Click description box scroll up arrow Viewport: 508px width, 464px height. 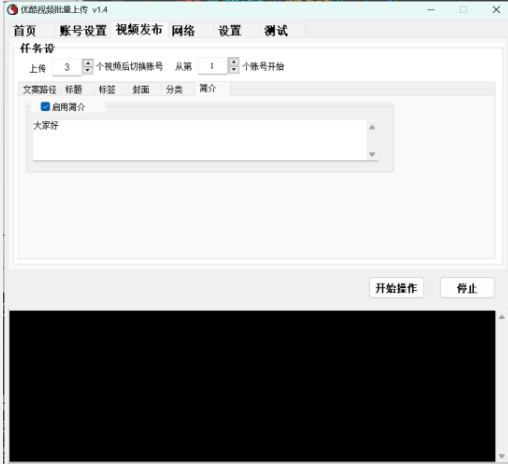[x=372, y=127]
